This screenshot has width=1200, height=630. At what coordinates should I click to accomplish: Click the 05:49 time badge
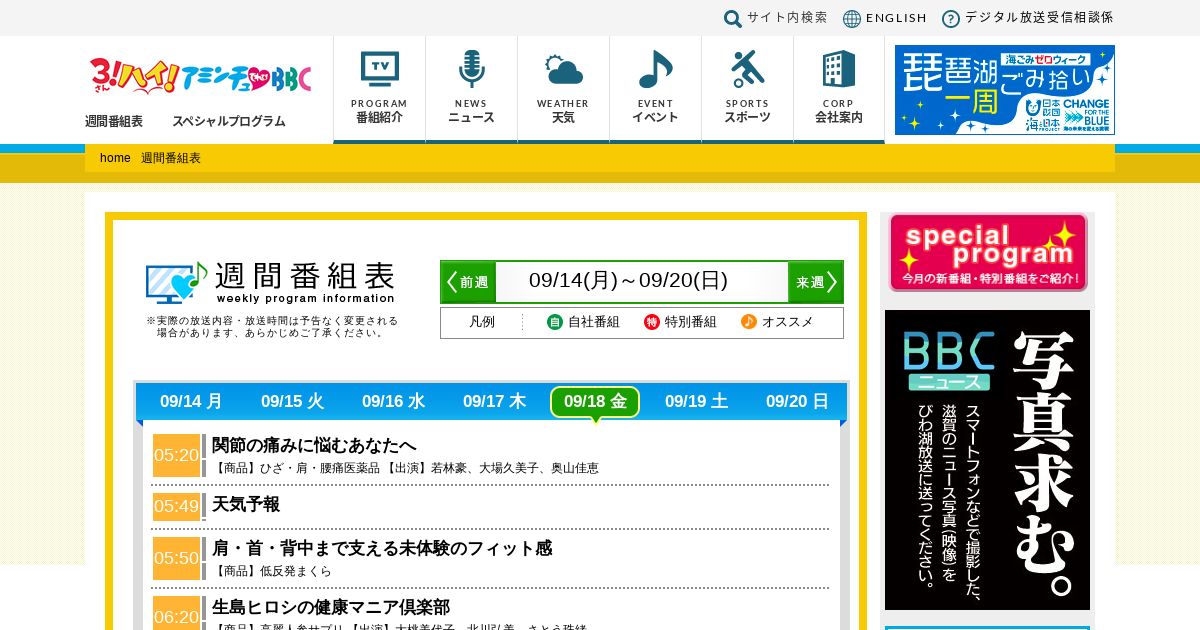coord(177,506)
